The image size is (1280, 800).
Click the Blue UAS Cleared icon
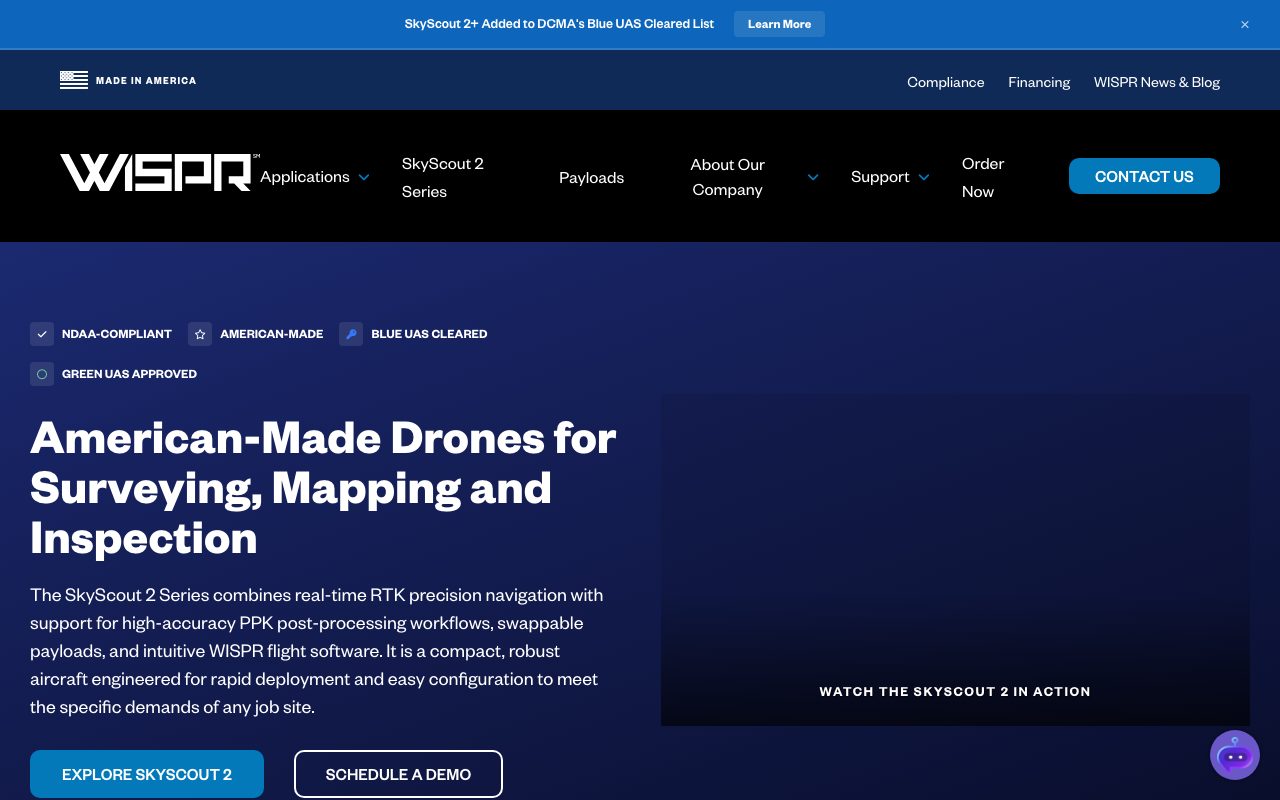tap(351, 334)
